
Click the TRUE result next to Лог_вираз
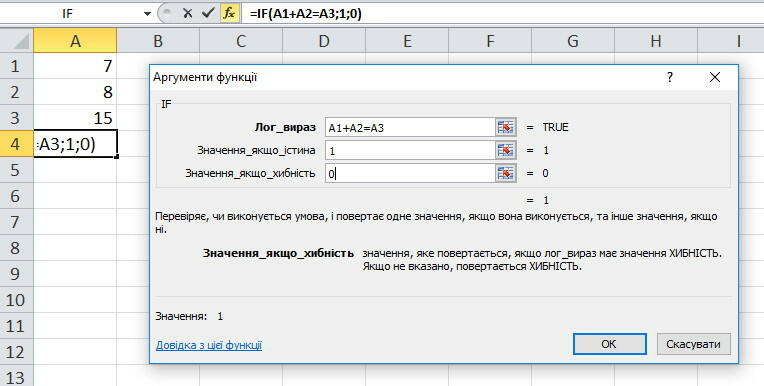point(555,127)
